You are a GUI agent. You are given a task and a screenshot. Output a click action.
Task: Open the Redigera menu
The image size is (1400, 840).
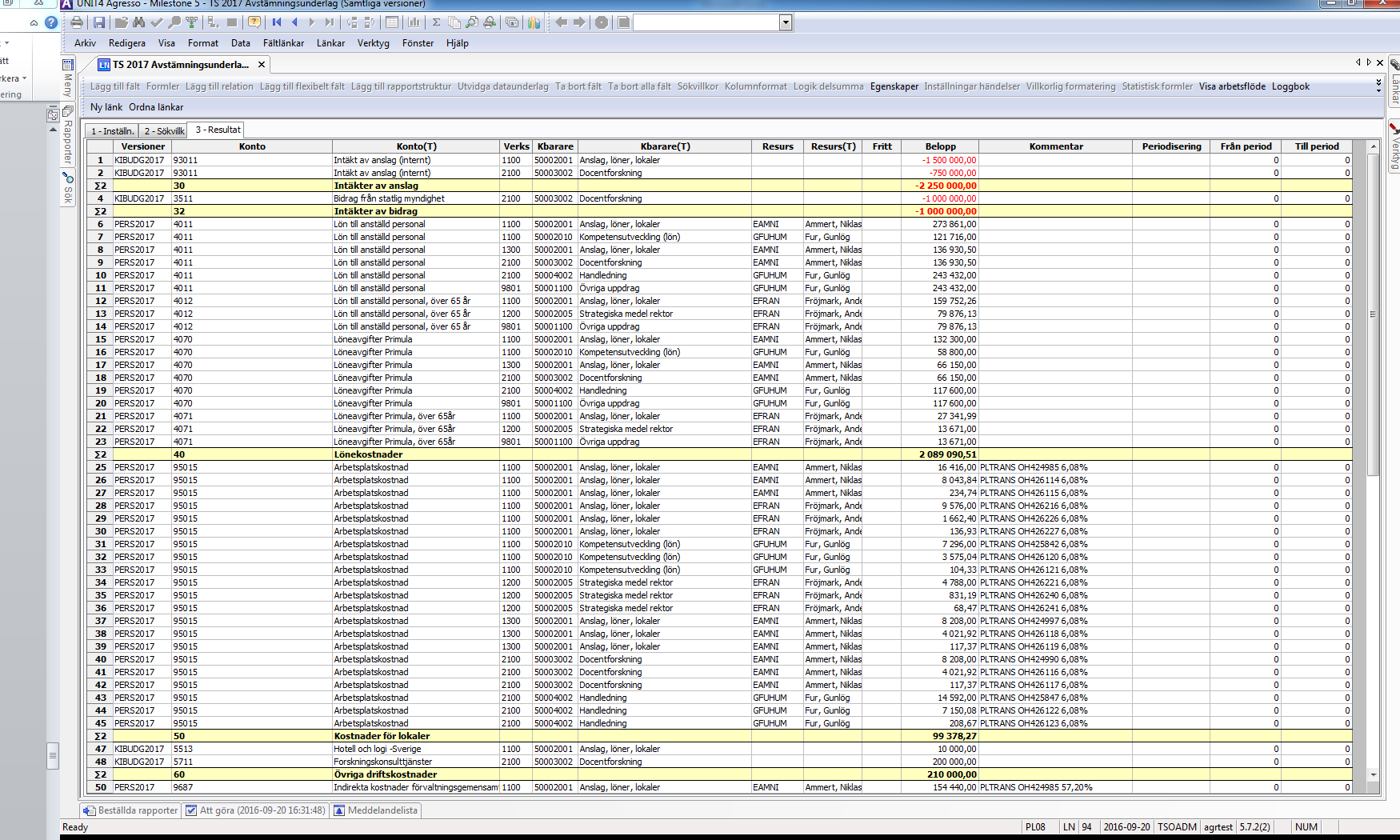click(127, 43)
